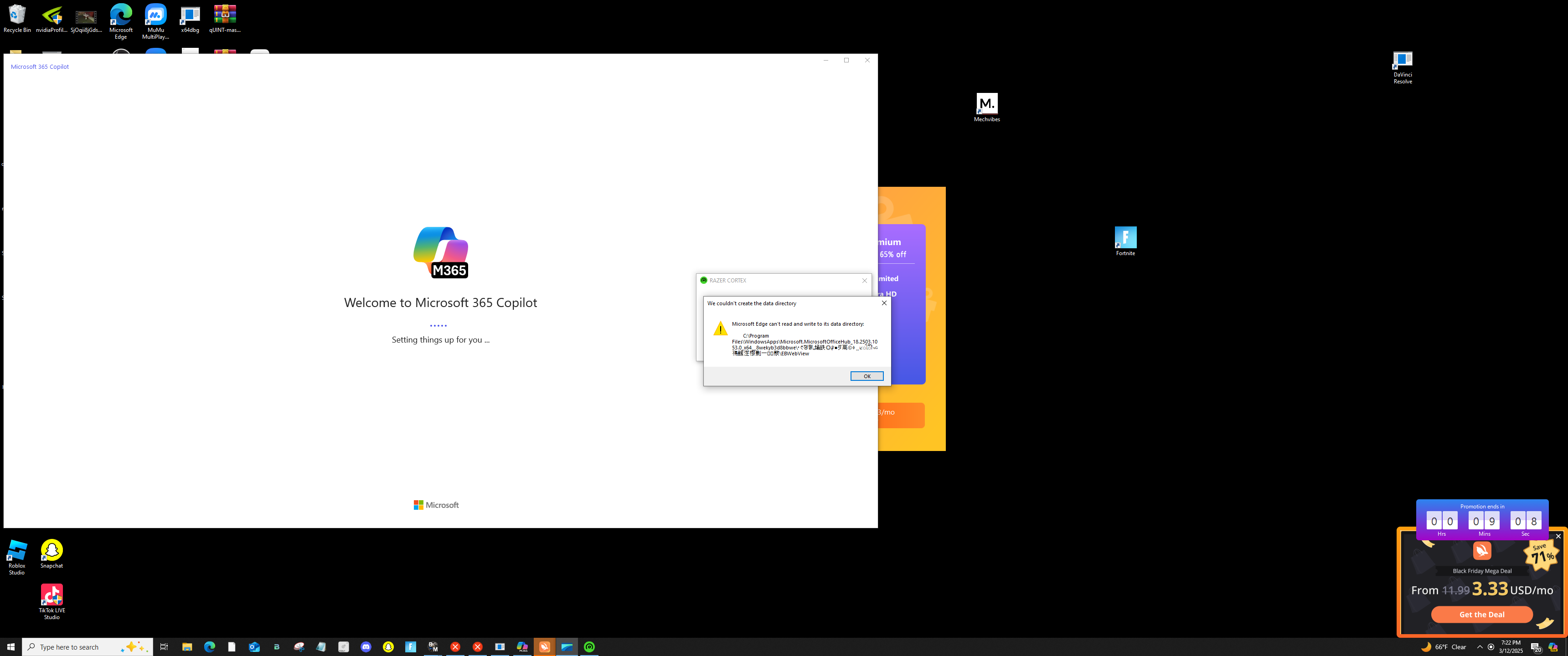Close the Razer Cortex window

(864, 281)
